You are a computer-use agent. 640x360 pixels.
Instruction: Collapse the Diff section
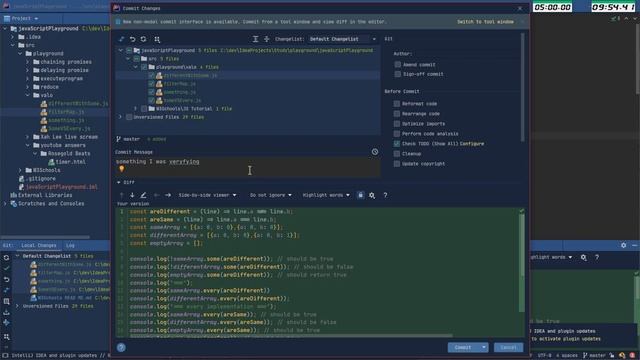119,182
